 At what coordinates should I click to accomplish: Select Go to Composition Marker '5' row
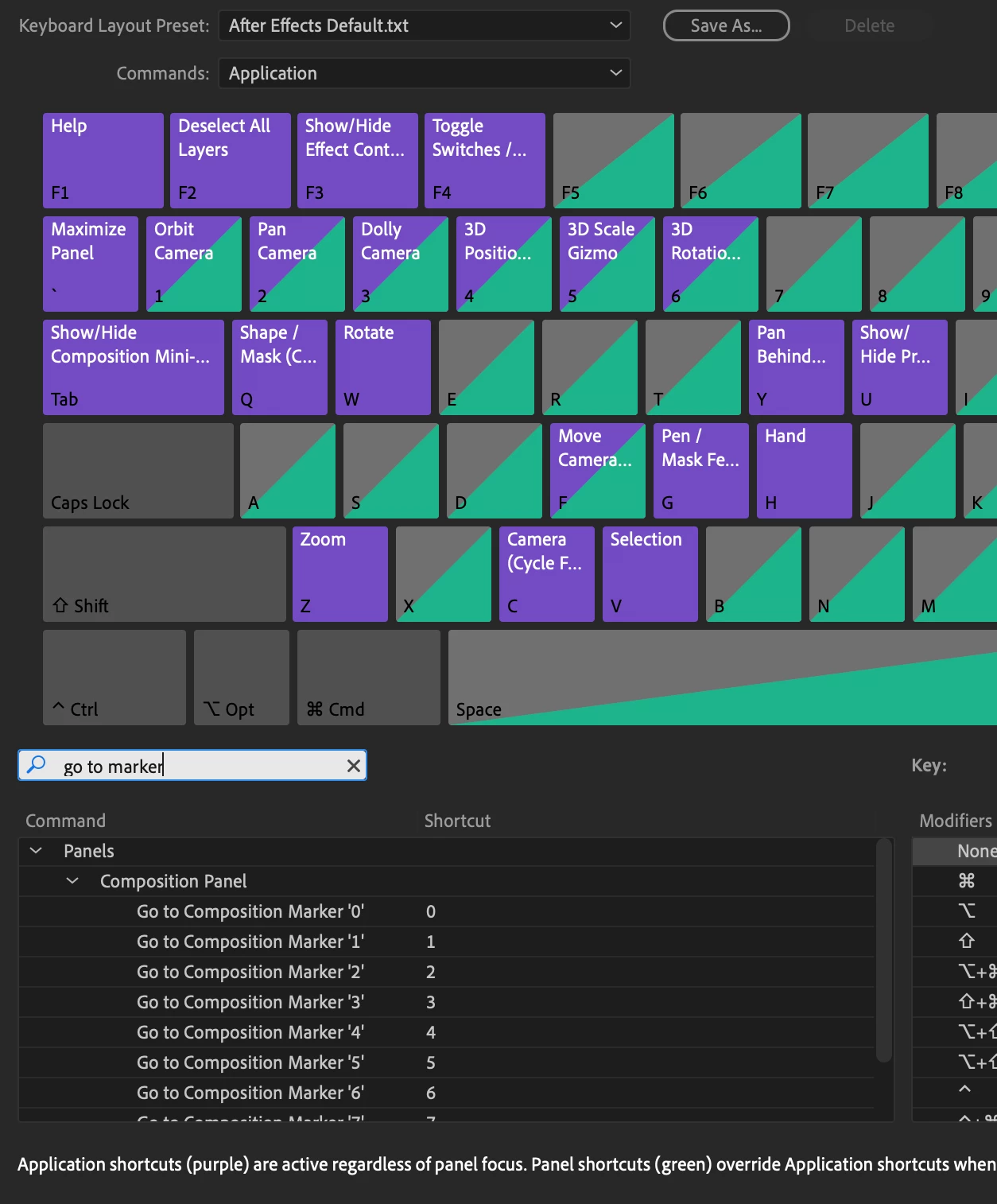click(x=446, y=1062)
